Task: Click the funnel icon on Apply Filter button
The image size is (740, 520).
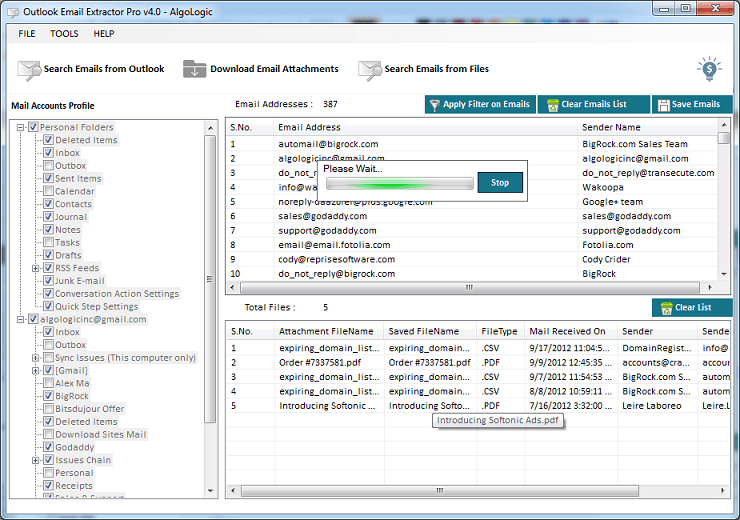Action: coord(435,105)
